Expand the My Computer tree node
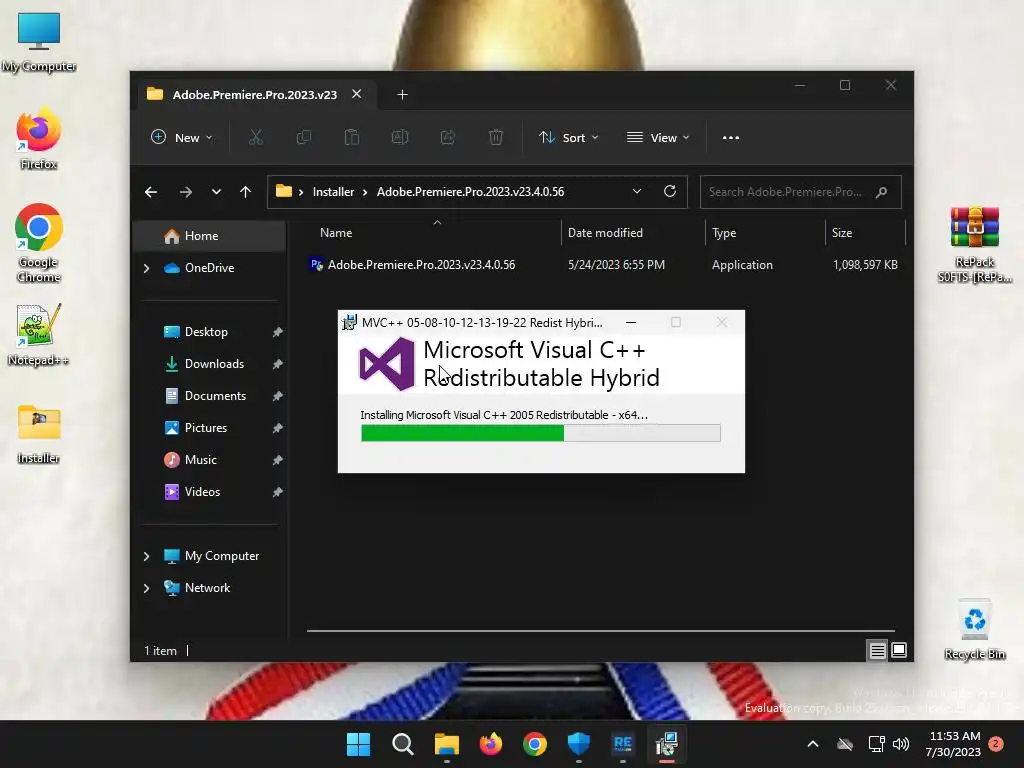The image size is (1024, 768). [x=146, y=556]
